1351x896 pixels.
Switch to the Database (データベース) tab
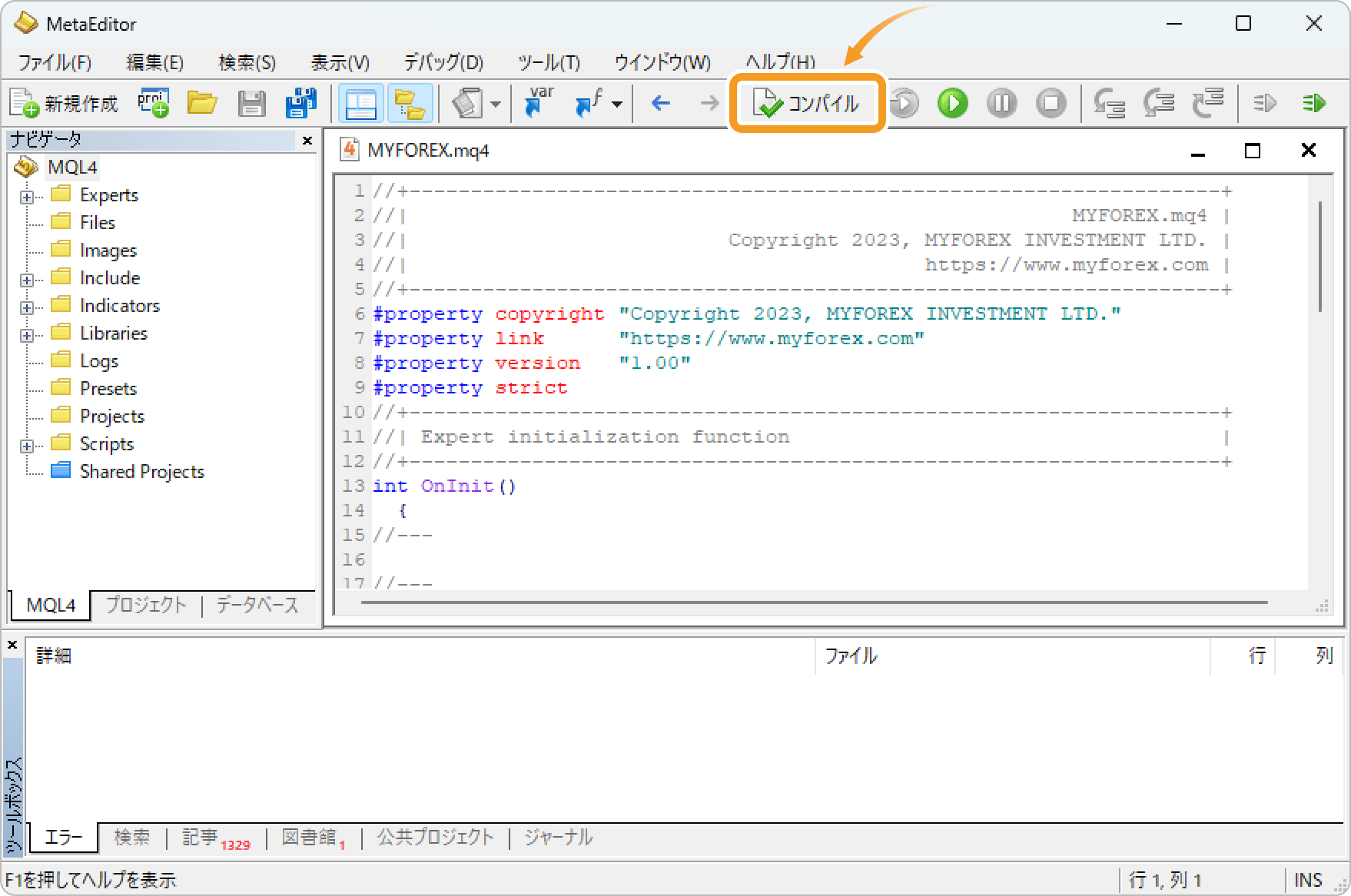(x=257, y=605)
